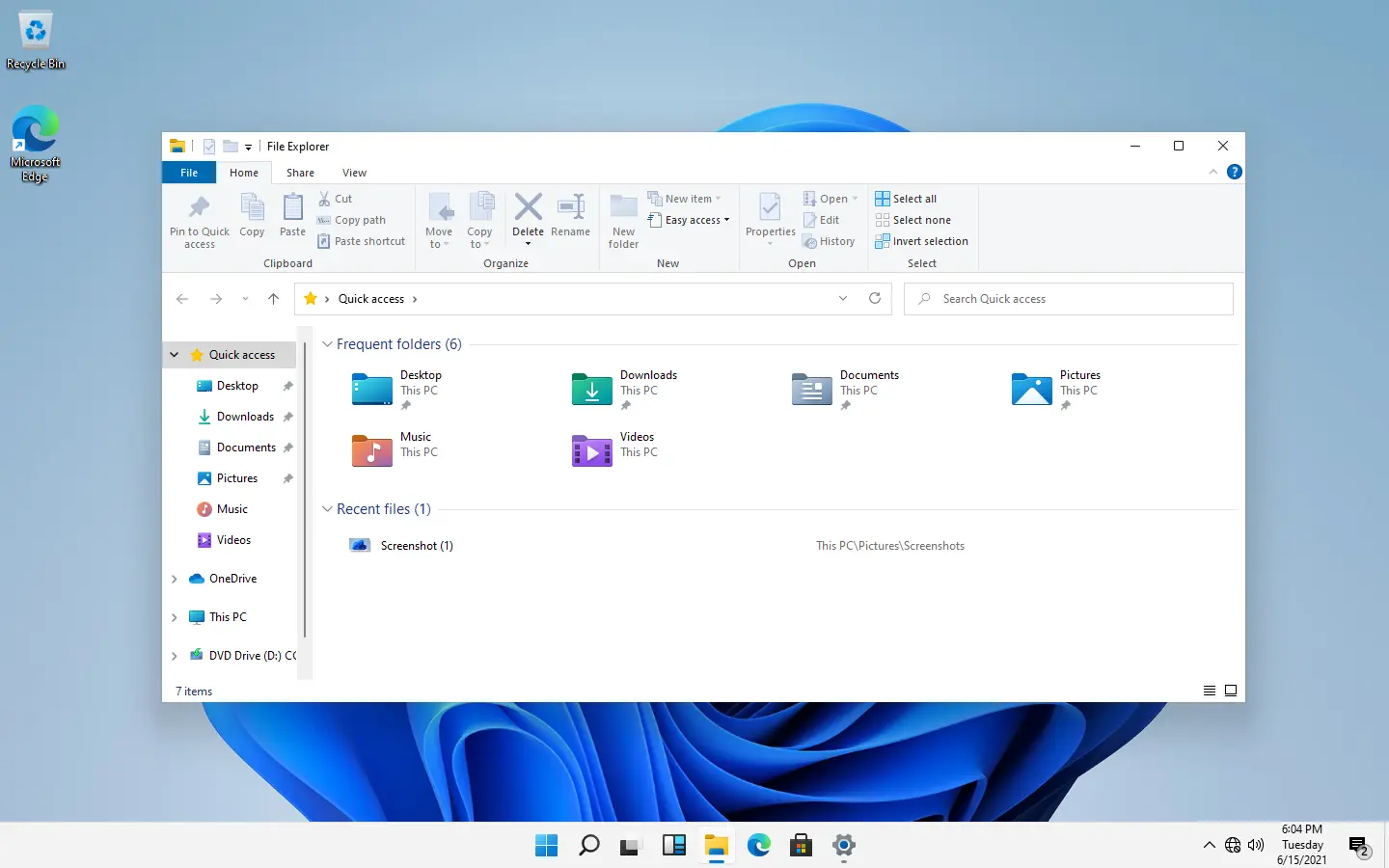Click Cut in Clipboard group
Screen dimensions: 1389x868
(x=336, y=199)
